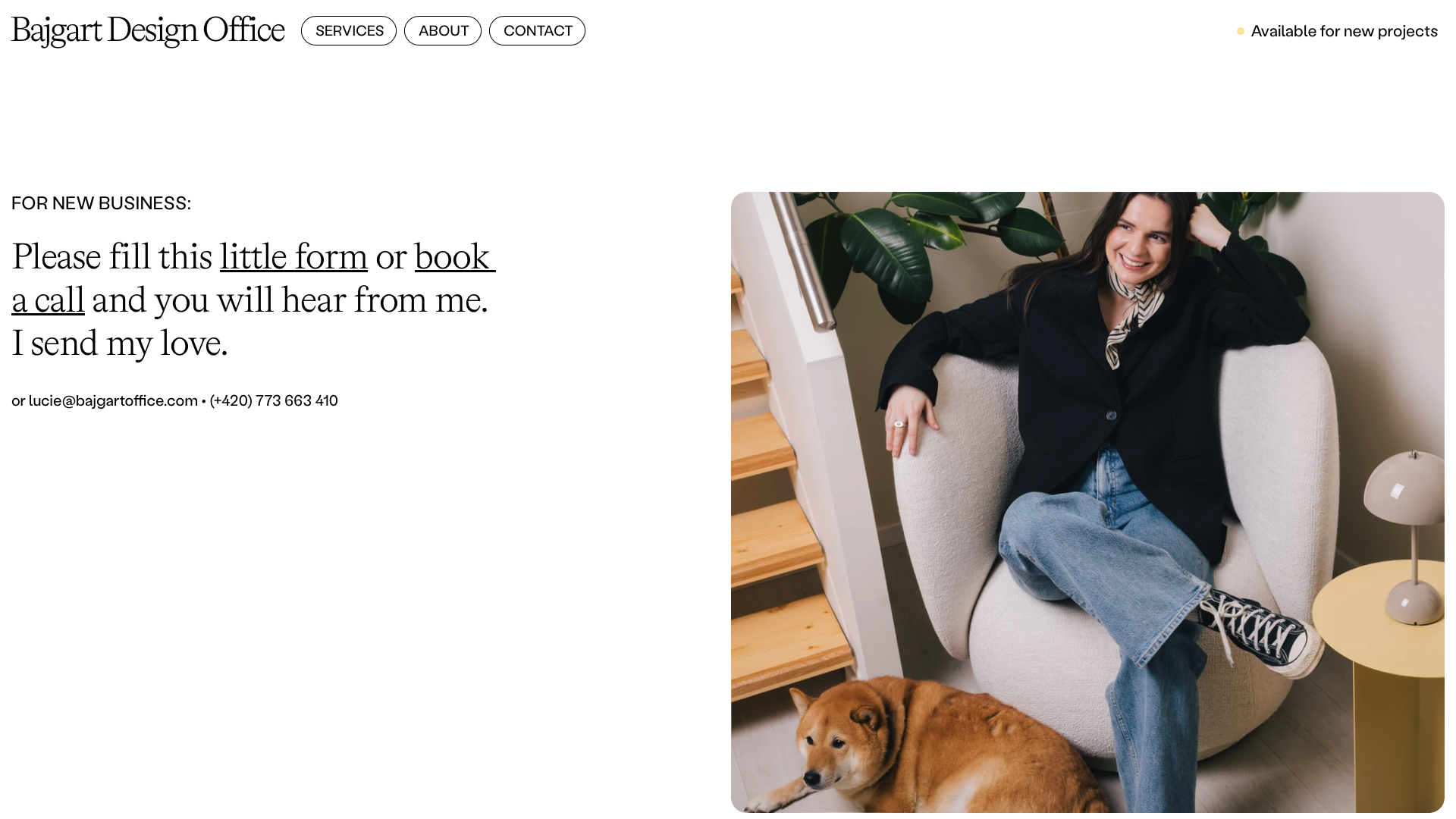Open the SERVICES menu item
Image resolution: width=1456 pixels, height=819 pixels.
(349, 31)
